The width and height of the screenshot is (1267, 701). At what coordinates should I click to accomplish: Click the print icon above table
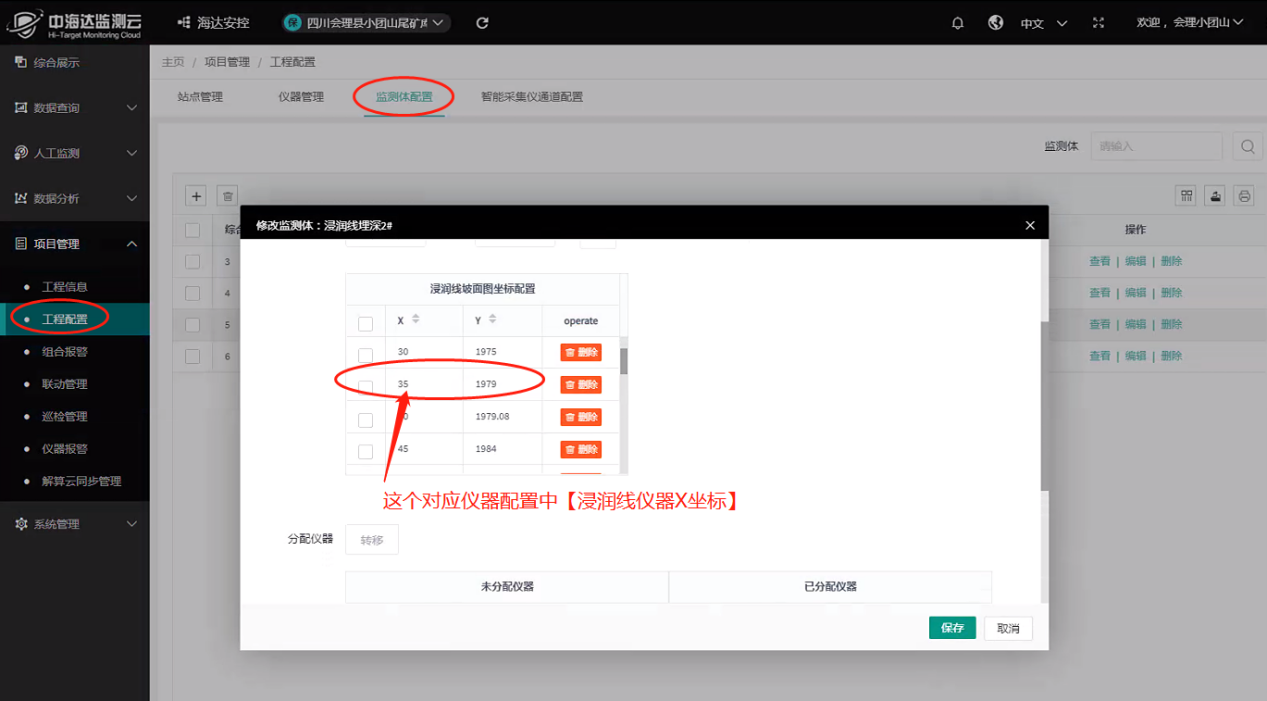(1244, 196)
